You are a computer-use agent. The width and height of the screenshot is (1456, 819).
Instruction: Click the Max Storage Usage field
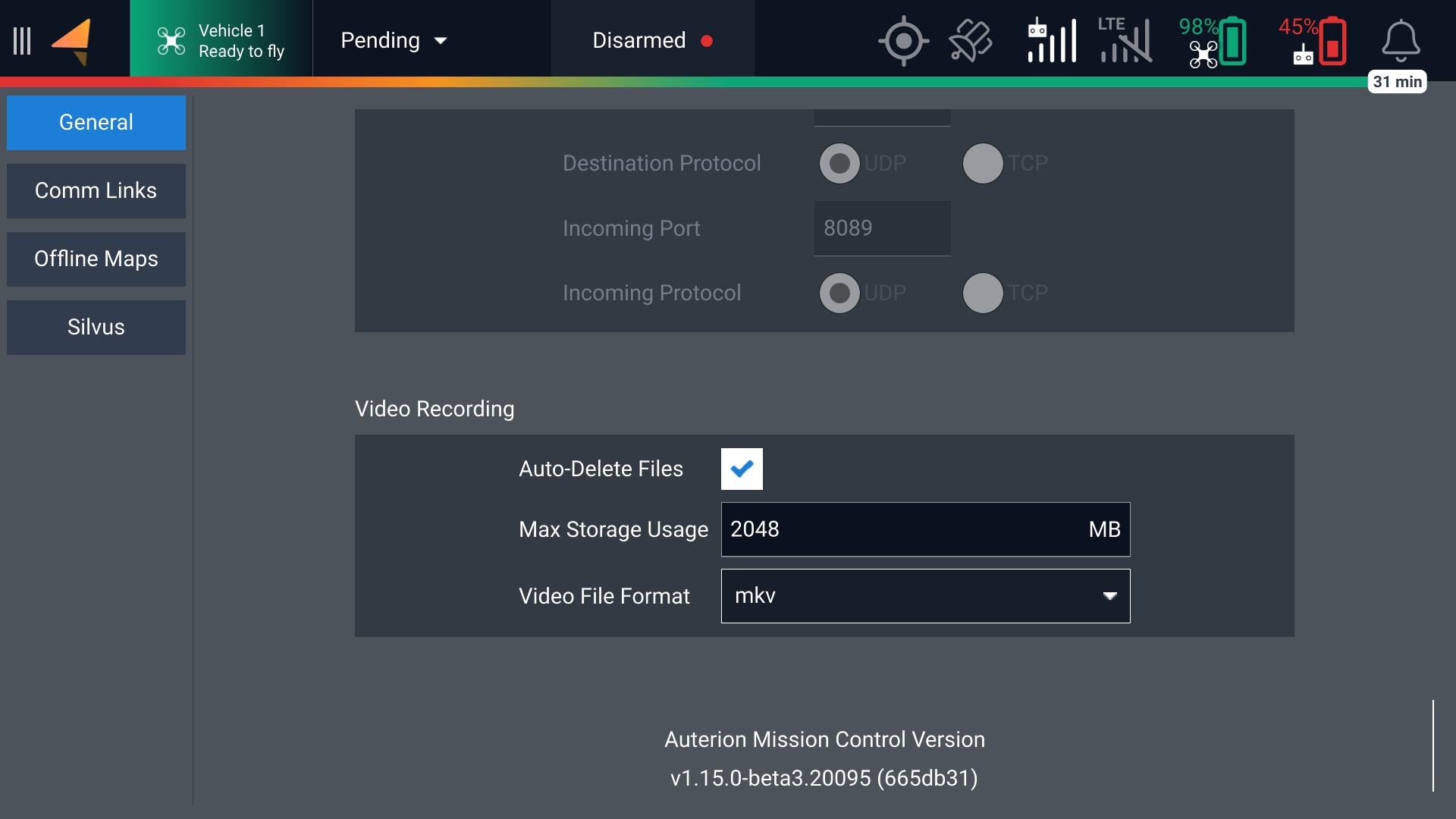tap(902, 529)
